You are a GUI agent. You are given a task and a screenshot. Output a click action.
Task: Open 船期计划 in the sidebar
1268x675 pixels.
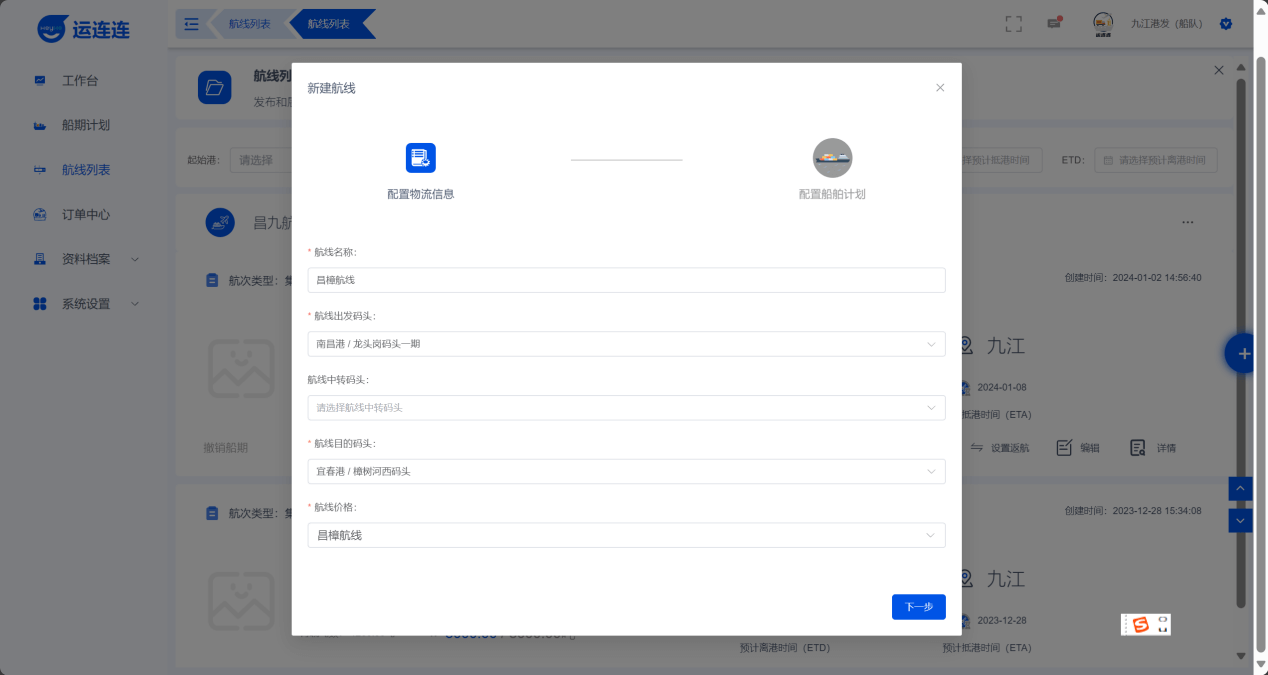(x=86, y=125)
